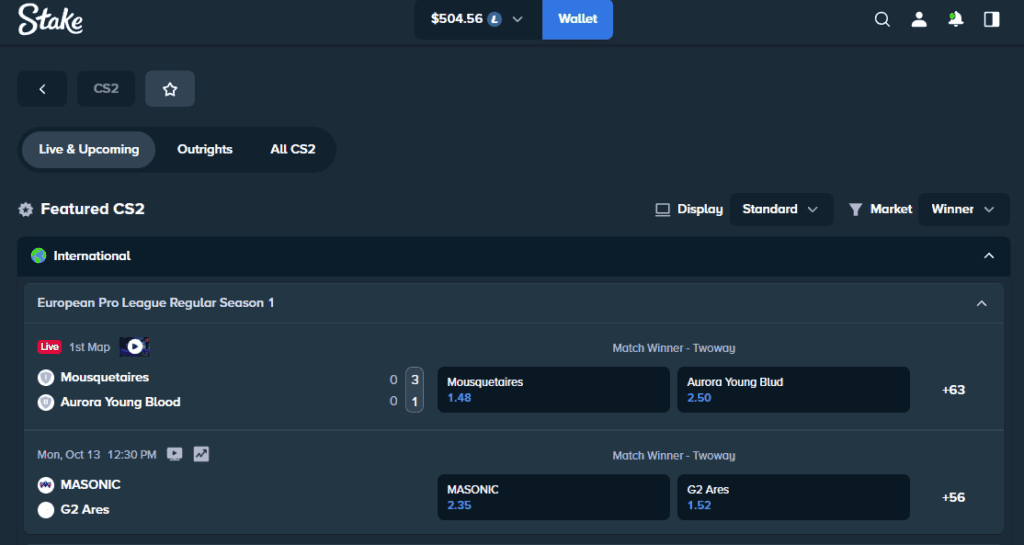This screenshot has width=1024, height=545.
Task: Open +56 more markets for MASONIC match
Action: click(953, 497)
